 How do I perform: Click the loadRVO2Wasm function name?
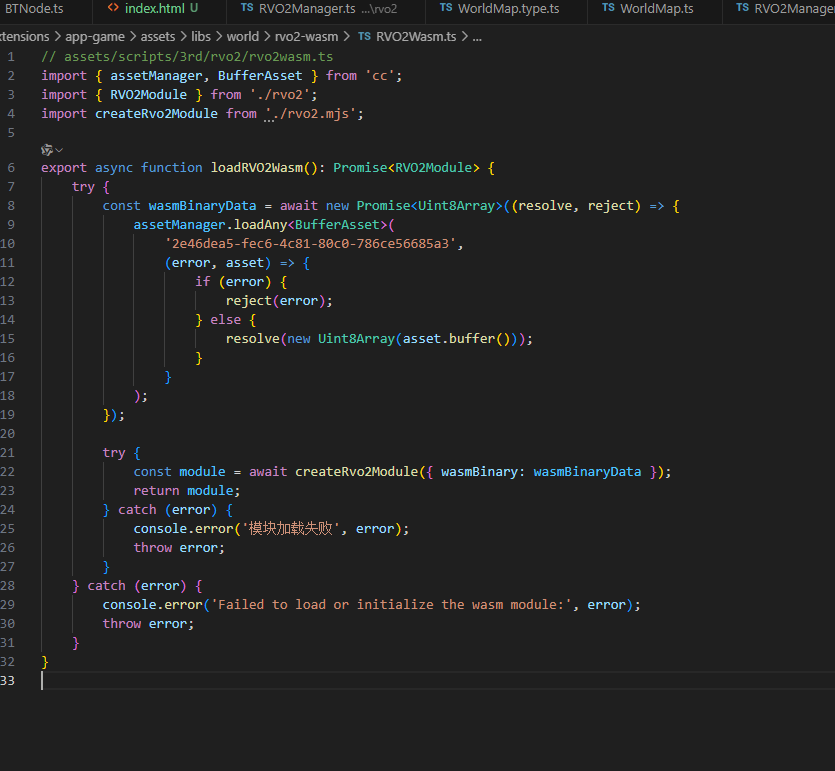[257, 168]
